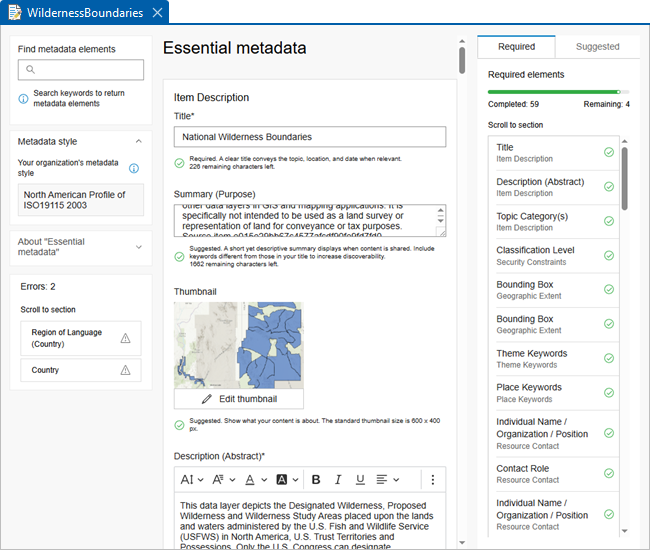650x550 pixels.
Task: Click scroll down arrow of required list
Action: click(x=625, y=531)
